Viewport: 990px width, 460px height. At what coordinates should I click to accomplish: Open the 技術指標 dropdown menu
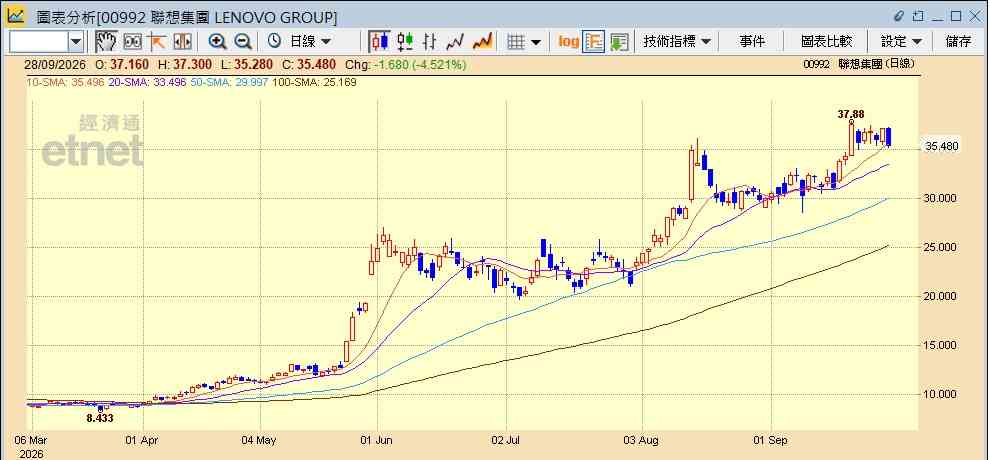tap(677, 42)
